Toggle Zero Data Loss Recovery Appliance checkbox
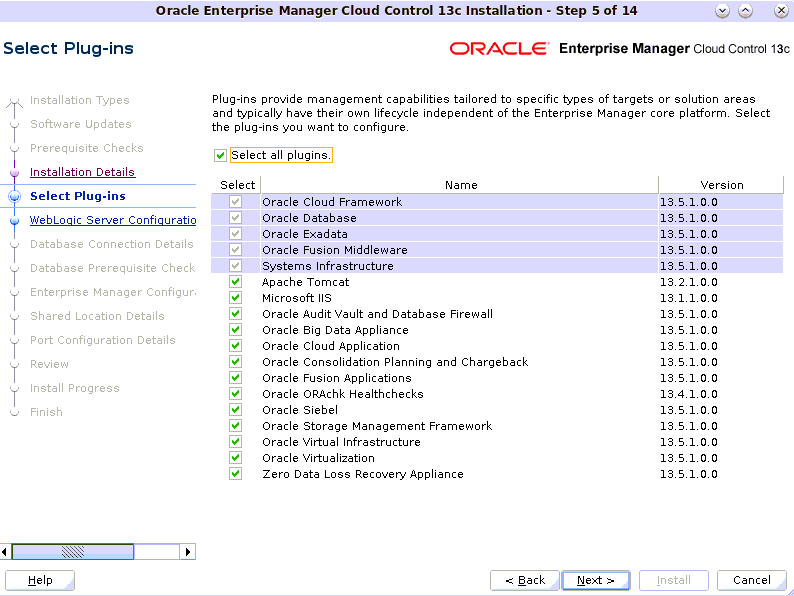This screenshot has width=794, height=596. [235, 474]
